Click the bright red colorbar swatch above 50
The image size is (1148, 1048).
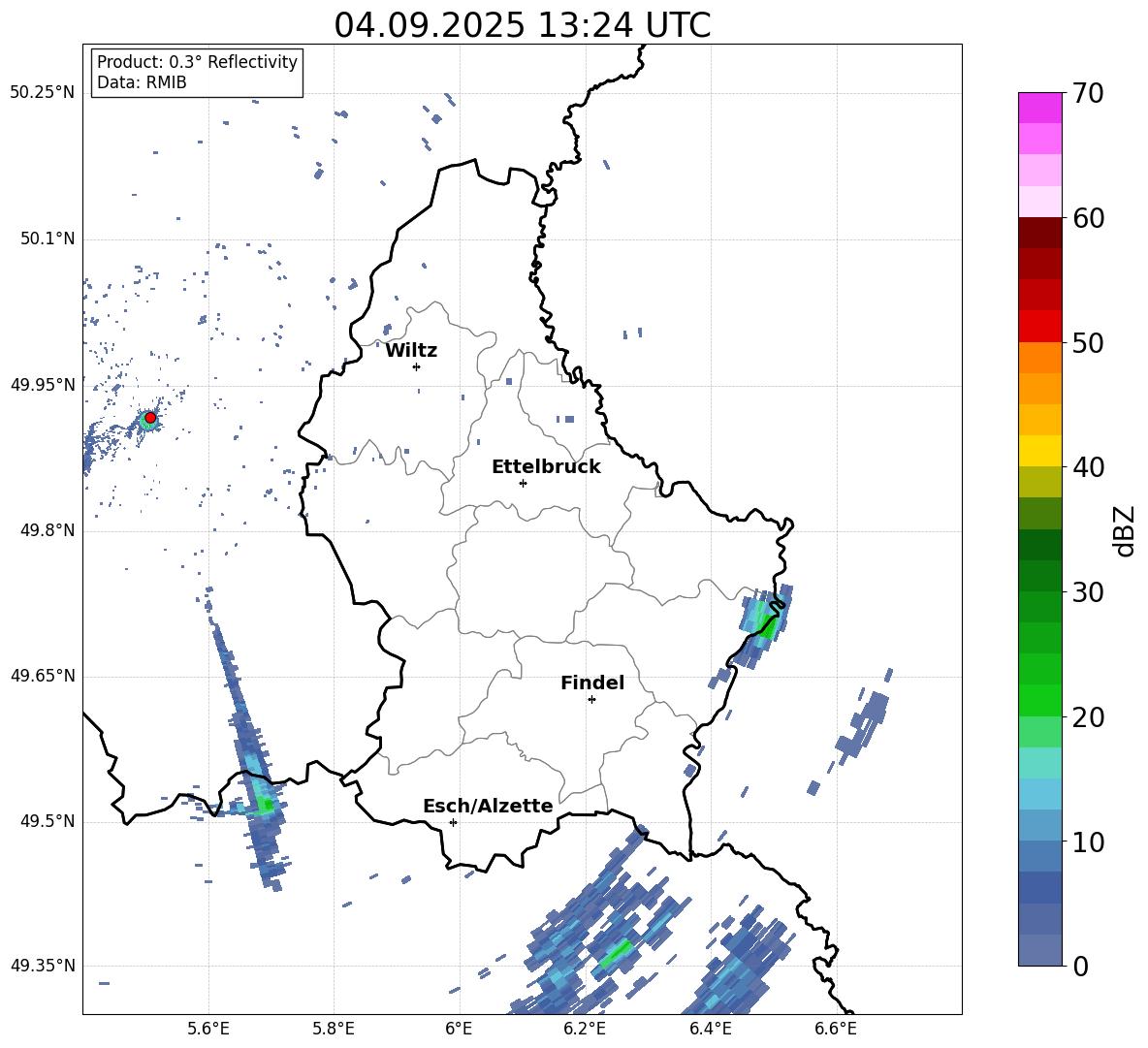[x=1039, y=327]
